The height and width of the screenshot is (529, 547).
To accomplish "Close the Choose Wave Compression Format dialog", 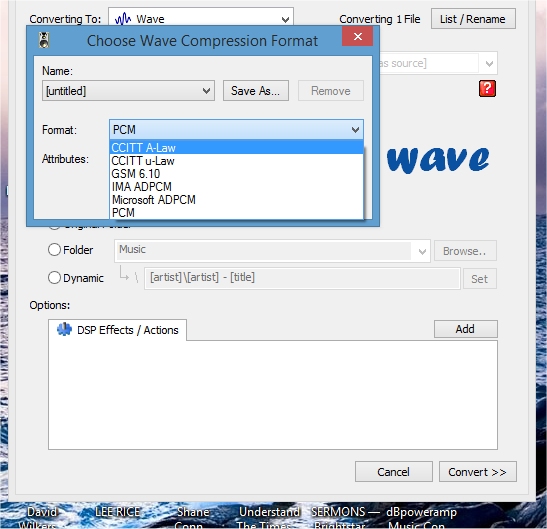I will 358,36.
